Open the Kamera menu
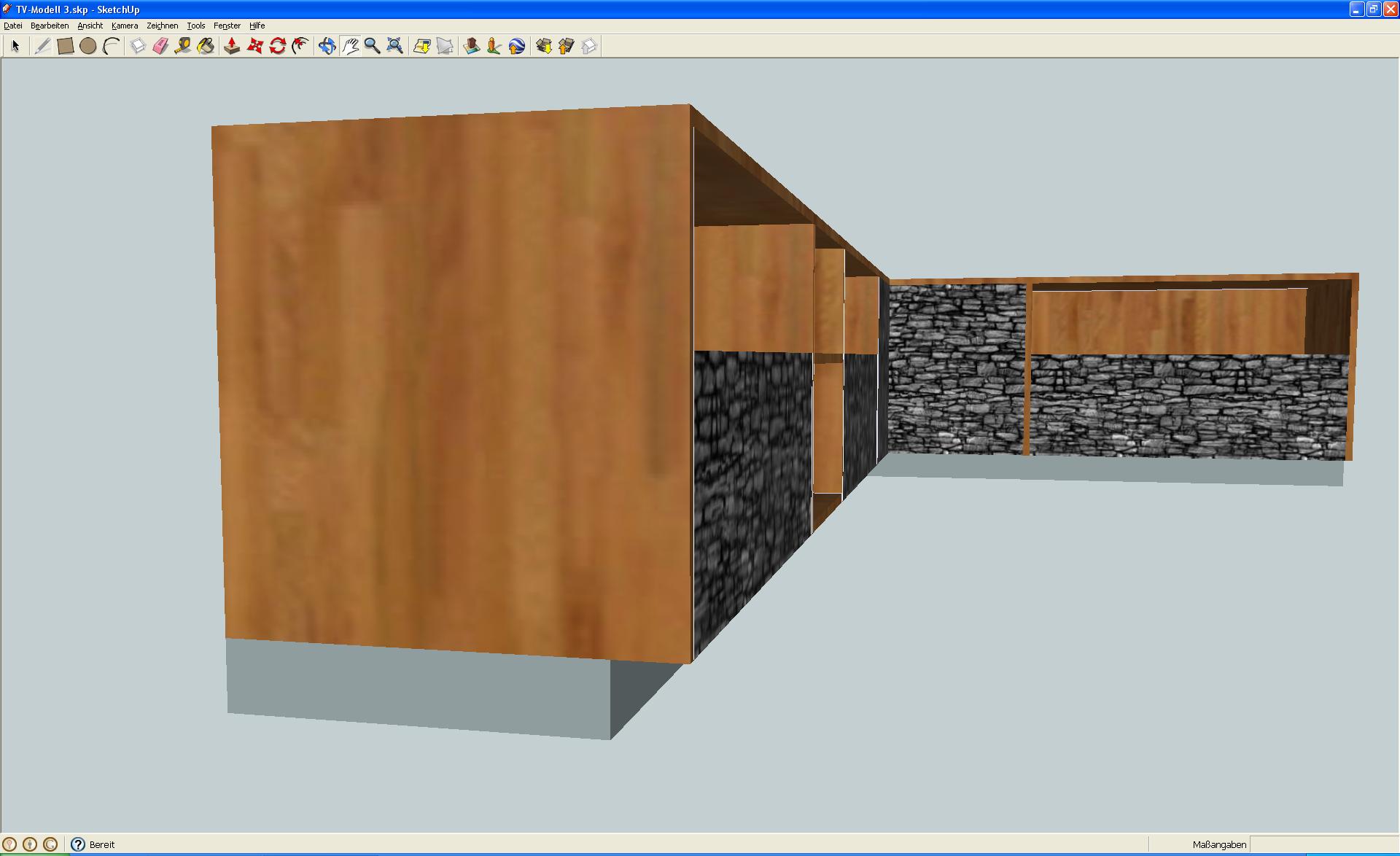The width and height of the screenshot is (1400, 856). [125, 26]
